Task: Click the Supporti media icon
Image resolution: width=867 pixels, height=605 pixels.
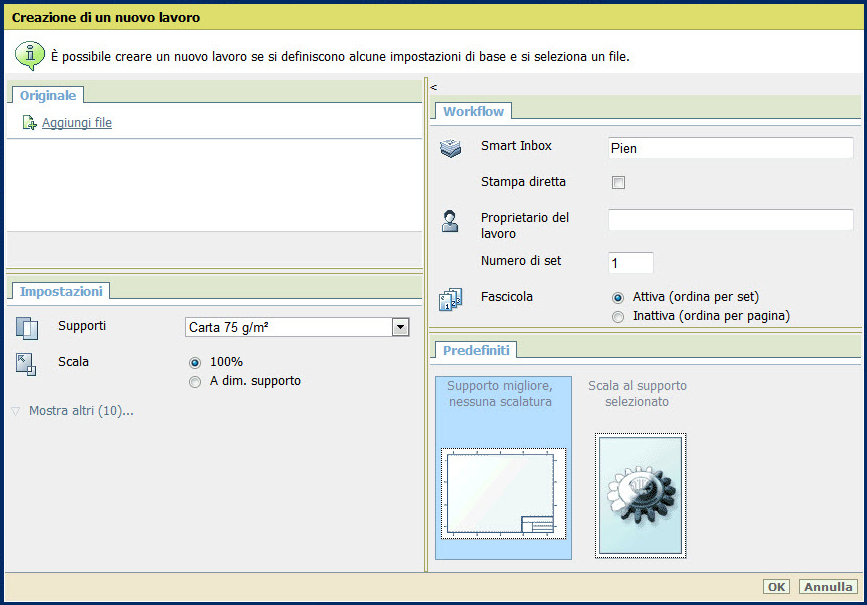Action: 27,328
